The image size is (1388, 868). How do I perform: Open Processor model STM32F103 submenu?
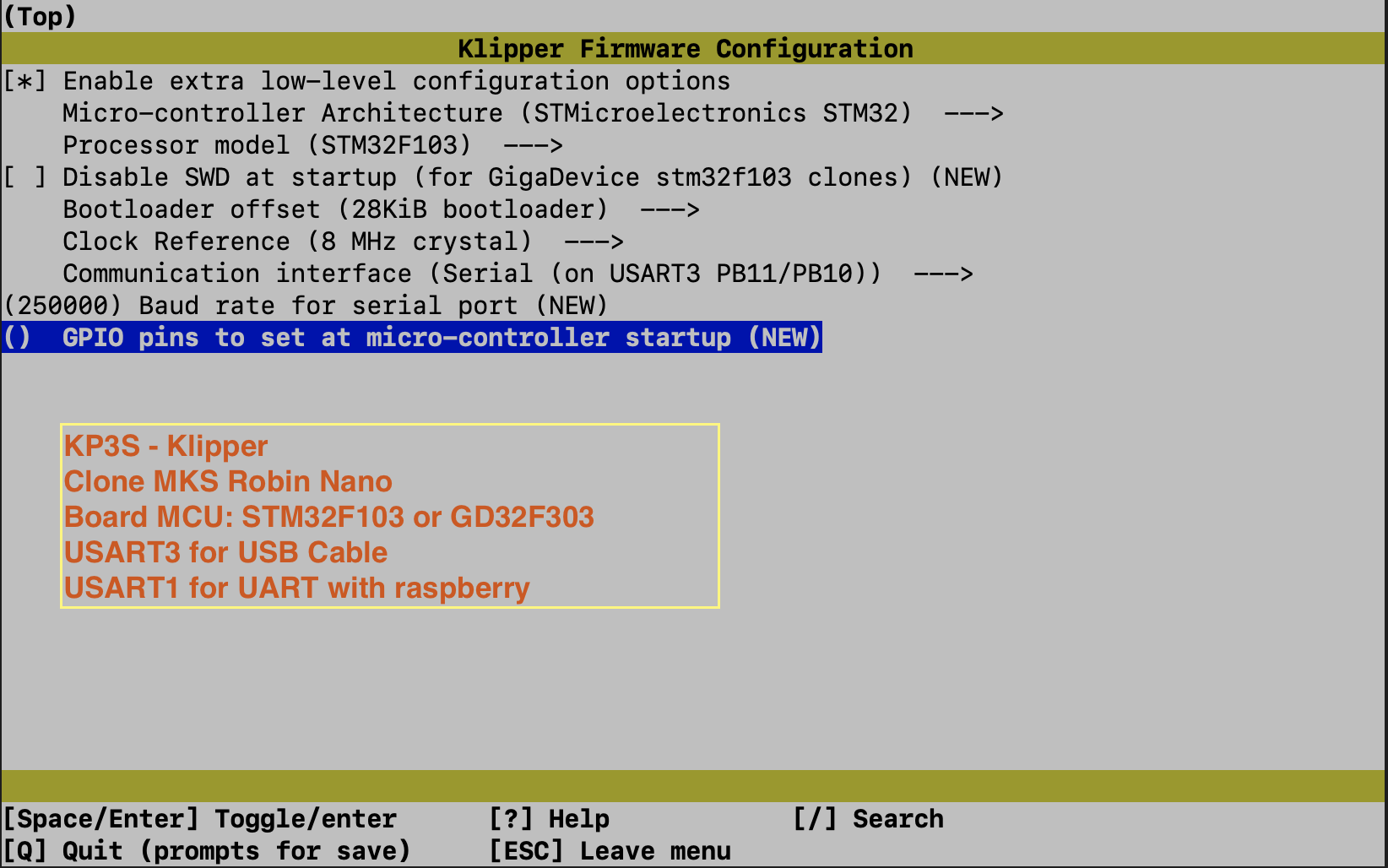pyautogui.click(x=312, y=145)
